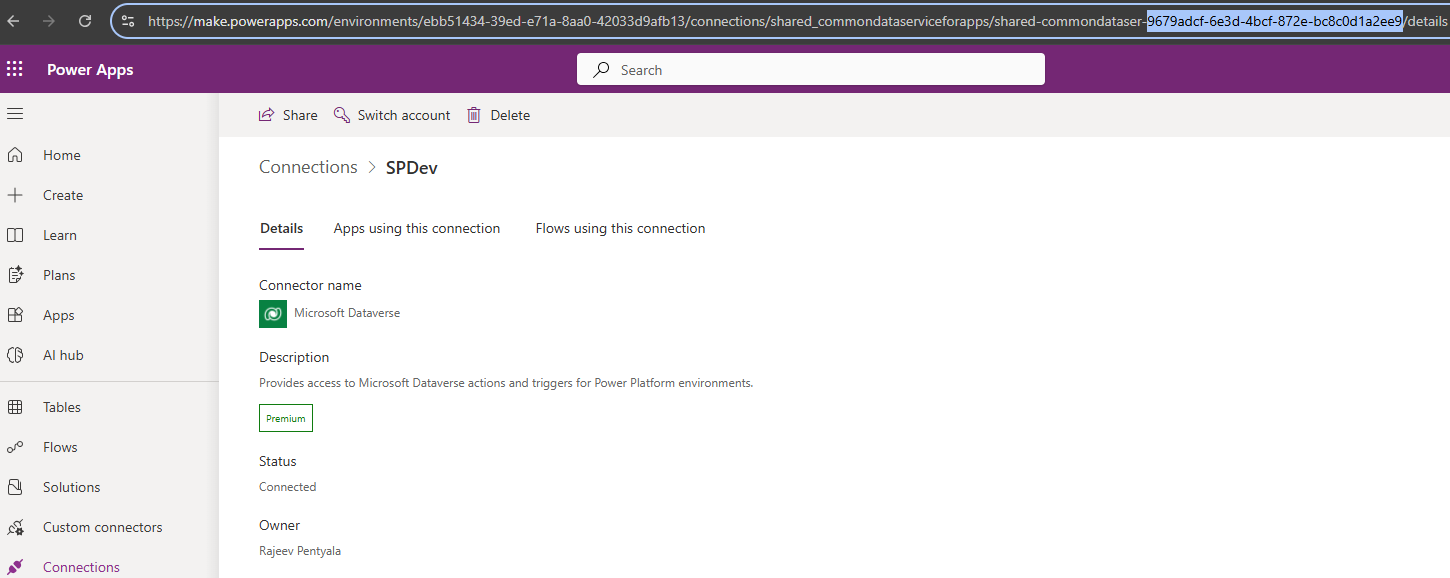Select the Details tab
1450x578 pixels.
click(x=281, y=228)
